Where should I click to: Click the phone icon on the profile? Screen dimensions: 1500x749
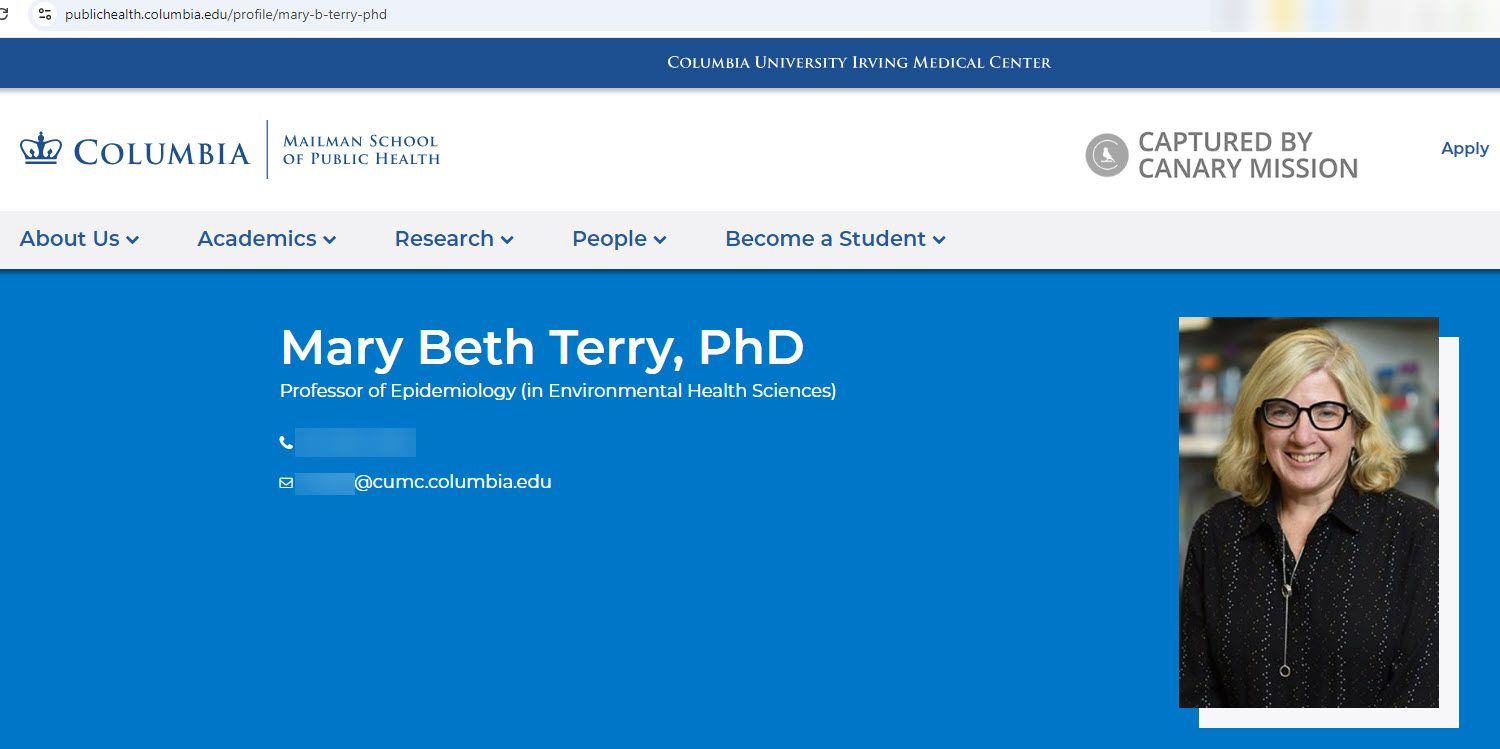(x=285, y=442)
